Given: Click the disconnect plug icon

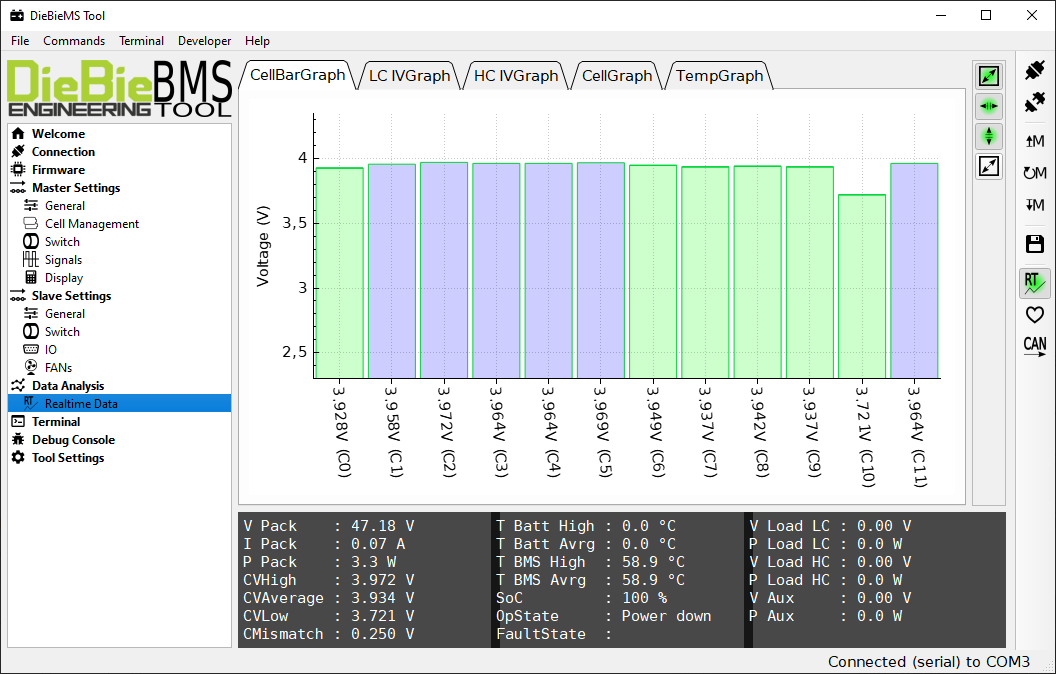Looking at the screenshot, I should (x=1035, y=103).
